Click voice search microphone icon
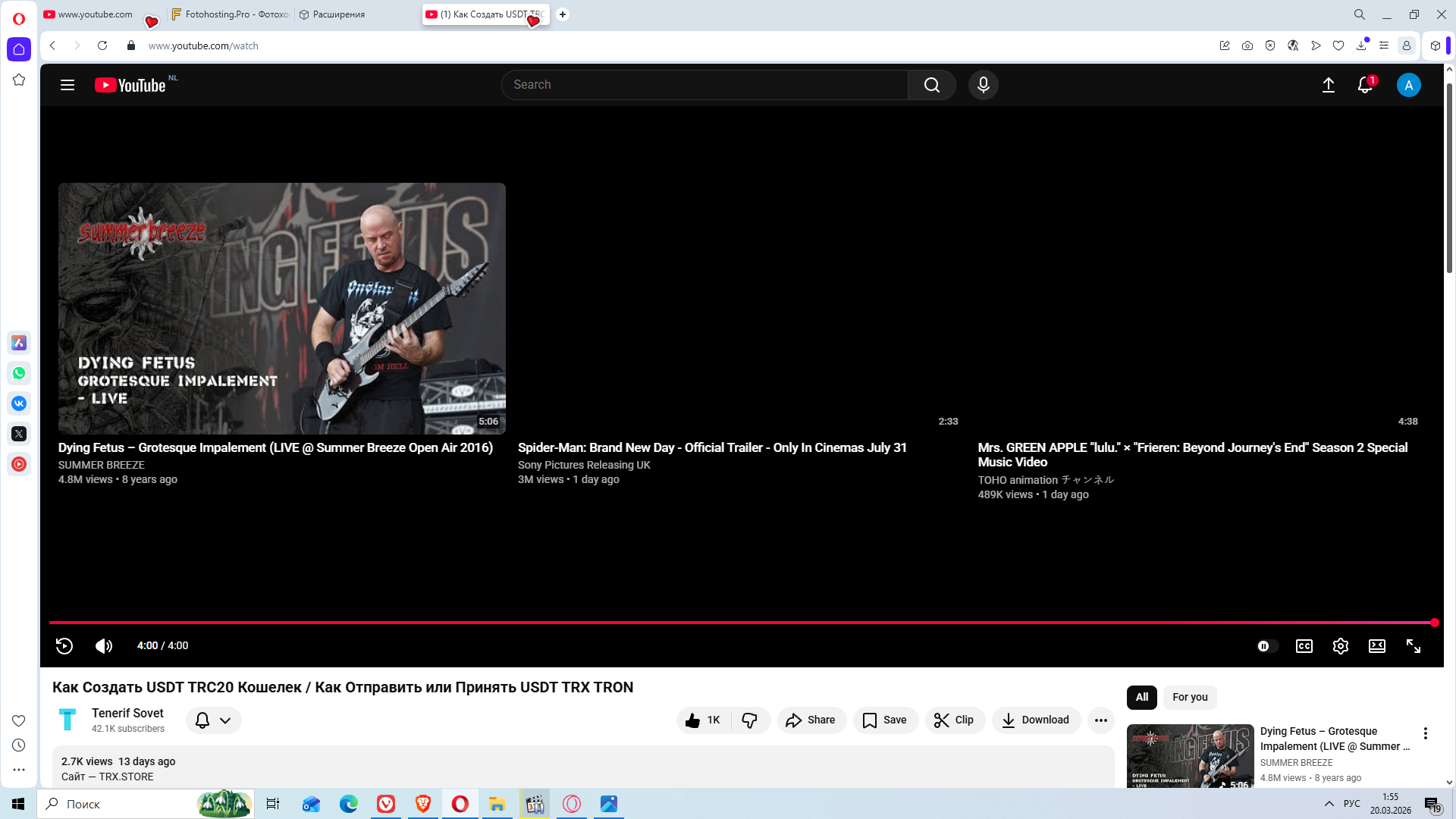Screen dimensions: 1456x819 [983, 85]
